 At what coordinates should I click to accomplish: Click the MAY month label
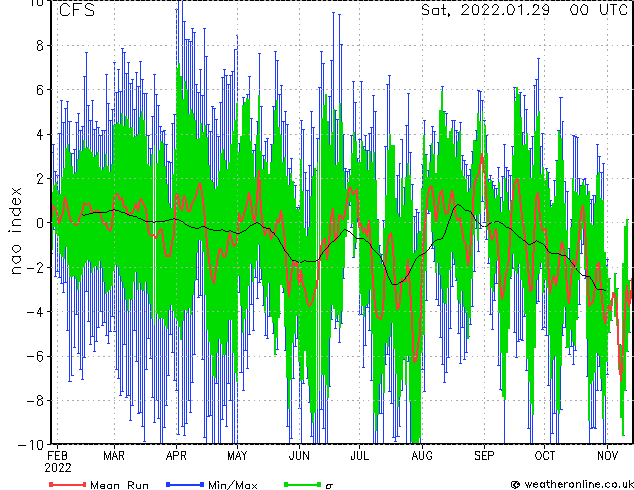coord(237,456)
